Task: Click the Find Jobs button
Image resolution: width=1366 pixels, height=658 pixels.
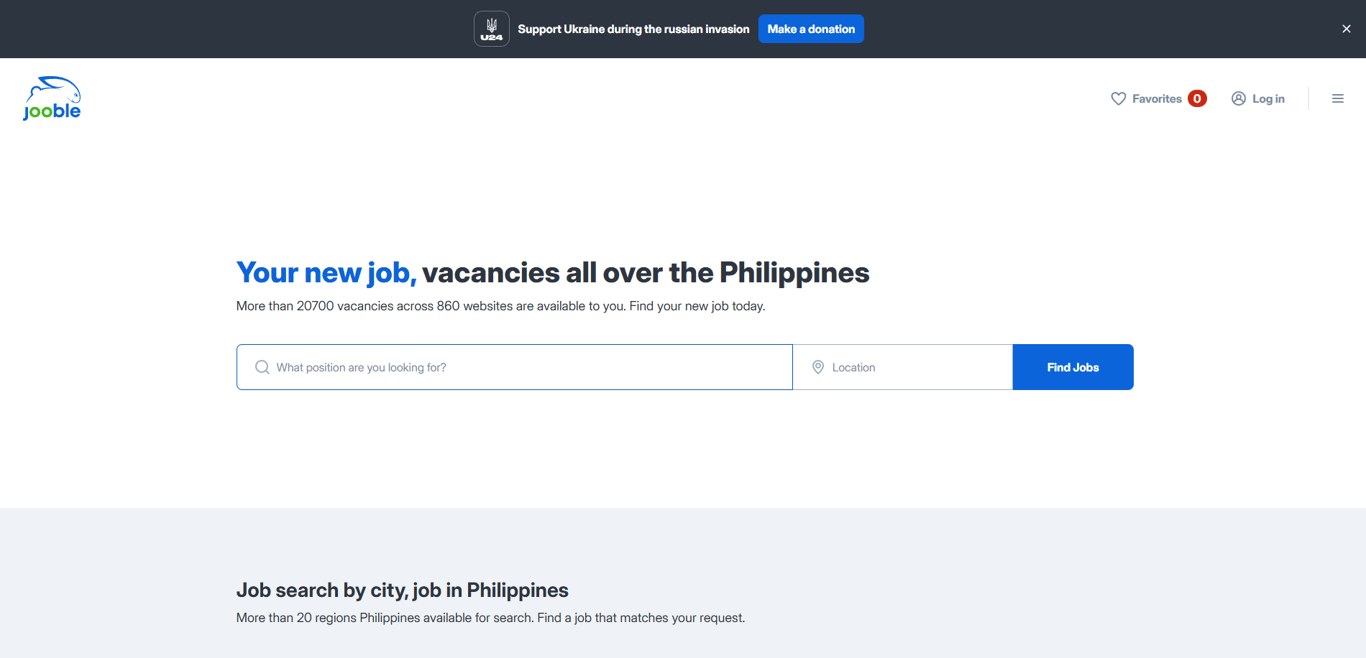Action: point(1073,367)
